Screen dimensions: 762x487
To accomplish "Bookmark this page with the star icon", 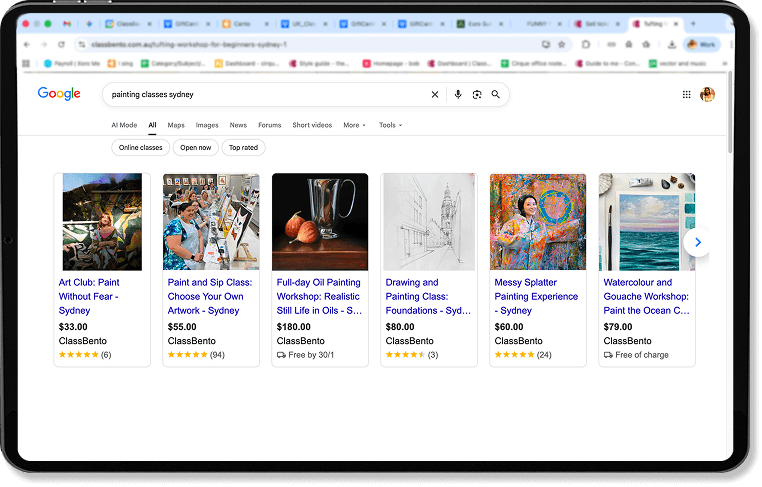I will tap(562, 44).
